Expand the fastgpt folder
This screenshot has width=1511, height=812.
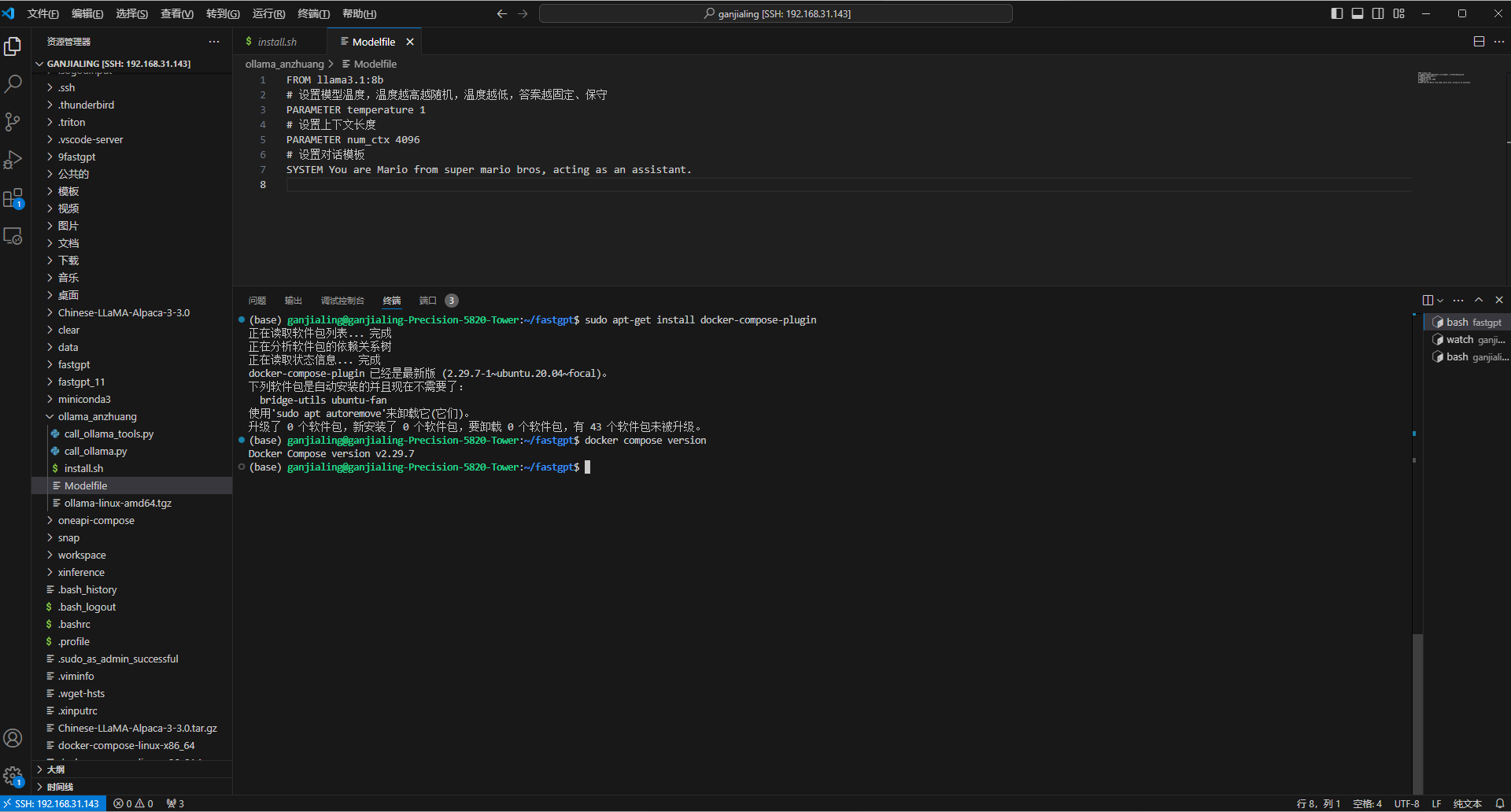74,364
